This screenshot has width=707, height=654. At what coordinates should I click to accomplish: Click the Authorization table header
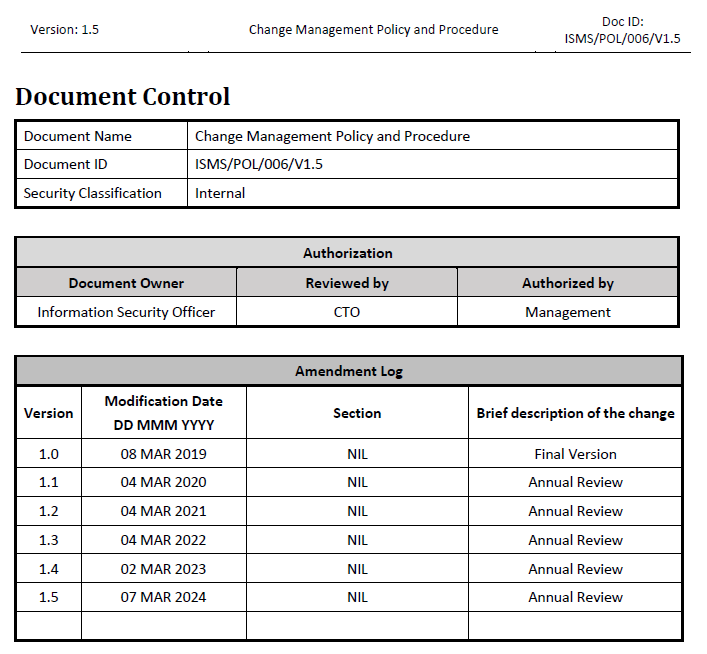(347, 253)
